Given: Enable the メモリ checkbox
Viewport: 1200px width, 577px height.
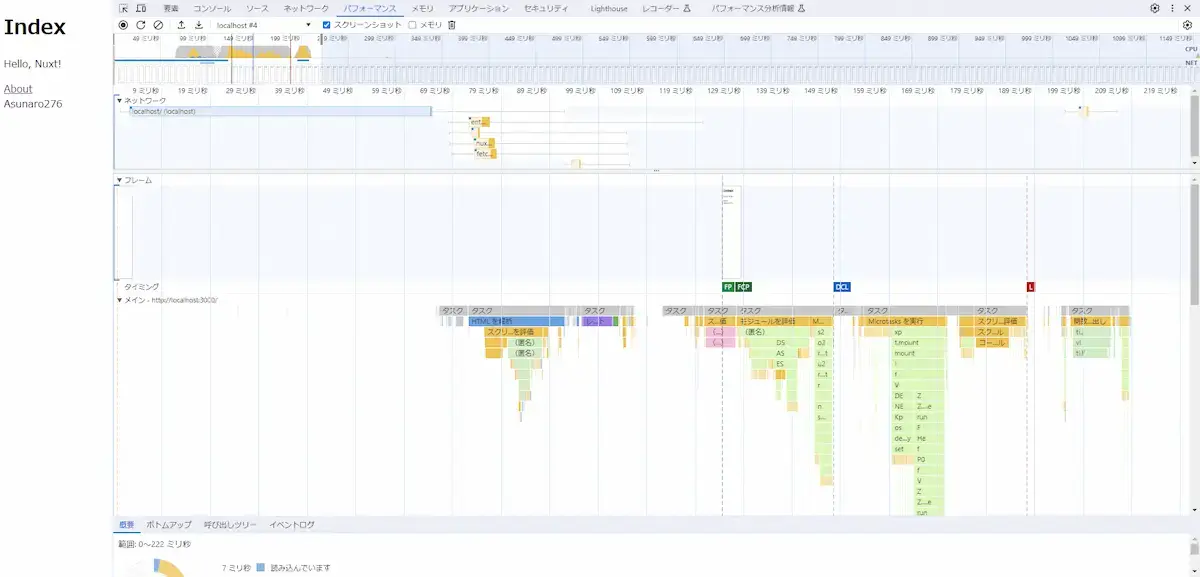Looking at the screenshot, I should tap(413, 24).
